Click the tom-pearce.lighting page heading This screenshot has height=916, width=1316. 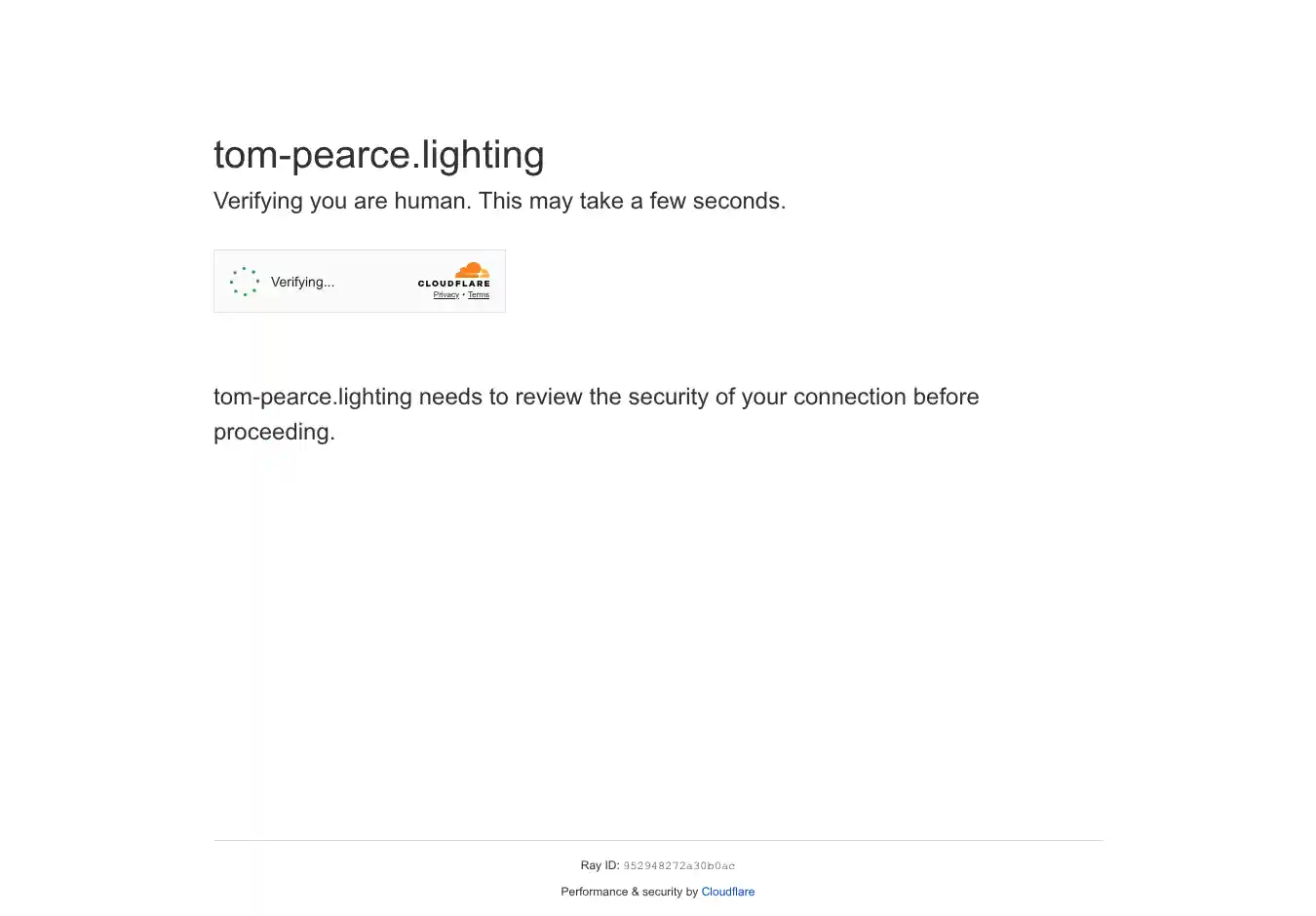coord(378,155)
